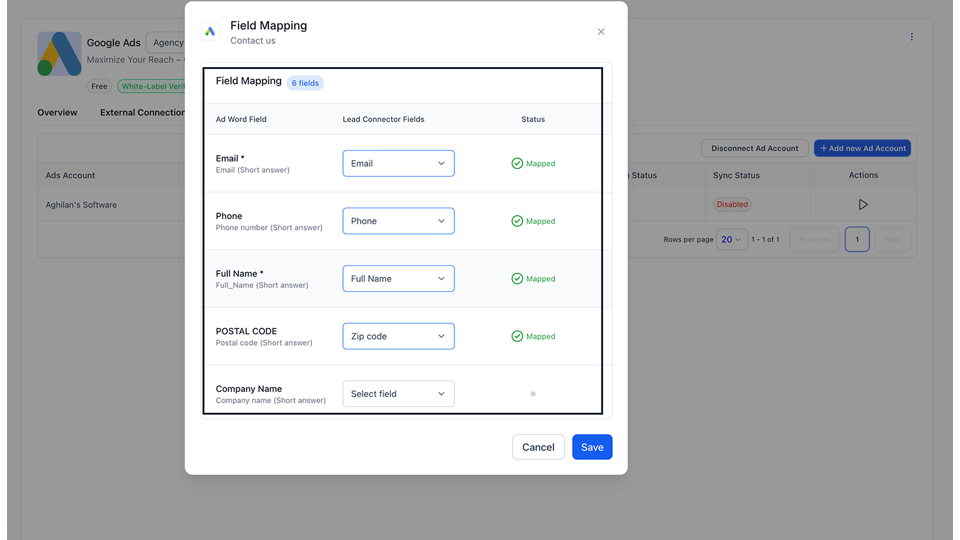Open the Phone field mapping dropdown
This screenshot has width=960, height=540.
[398, 221]
